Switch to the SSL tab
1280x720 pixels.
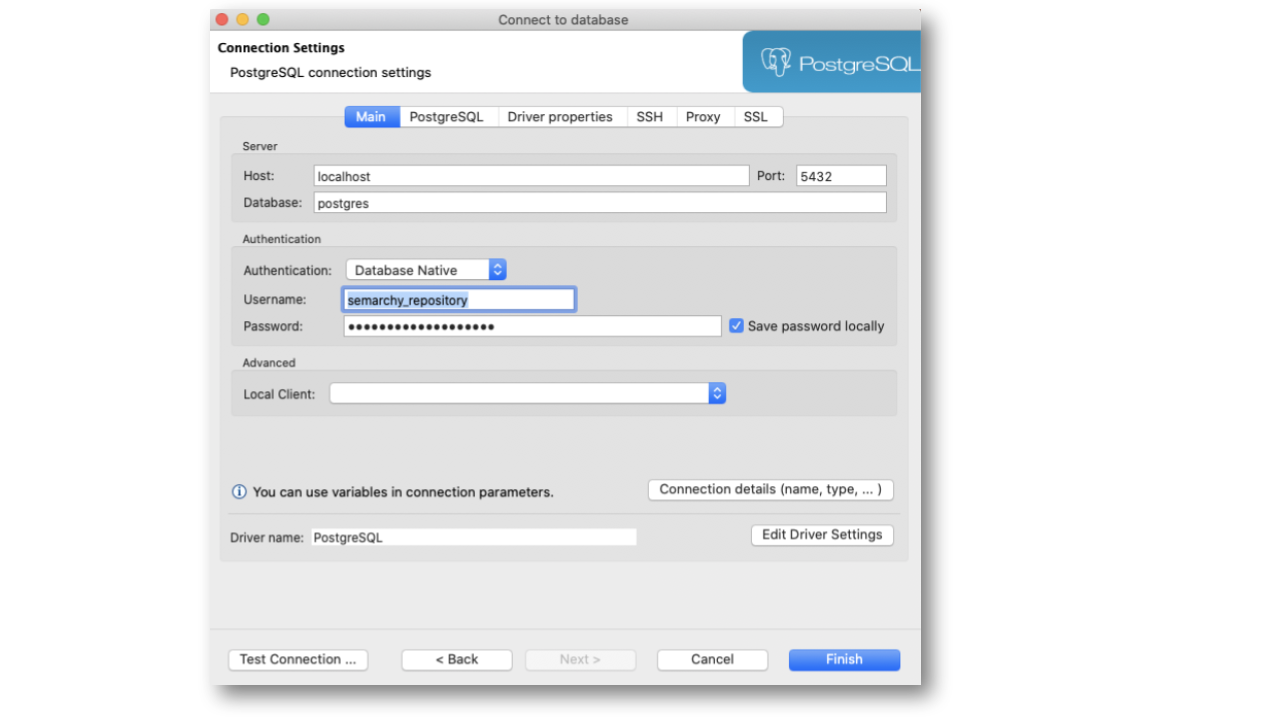click(x=756, y=117)
